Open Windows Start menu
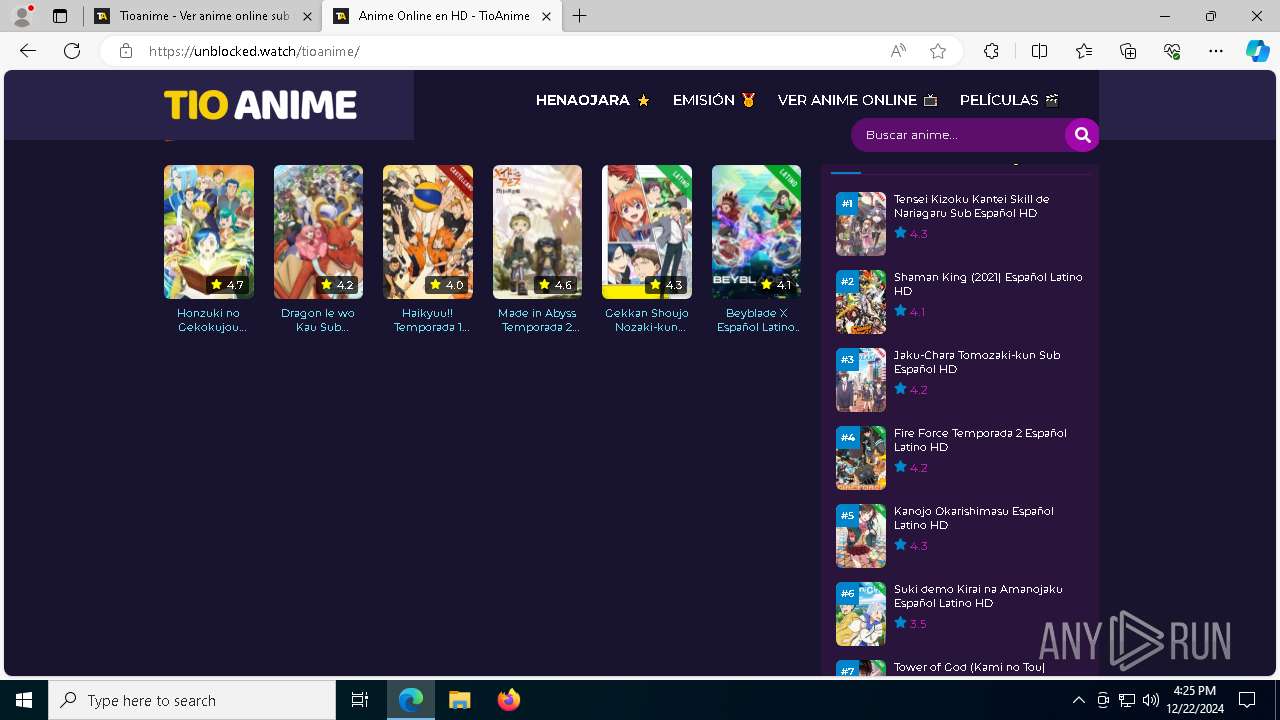The width and height of the screenshot is (1280, 720). pos(24,700)
